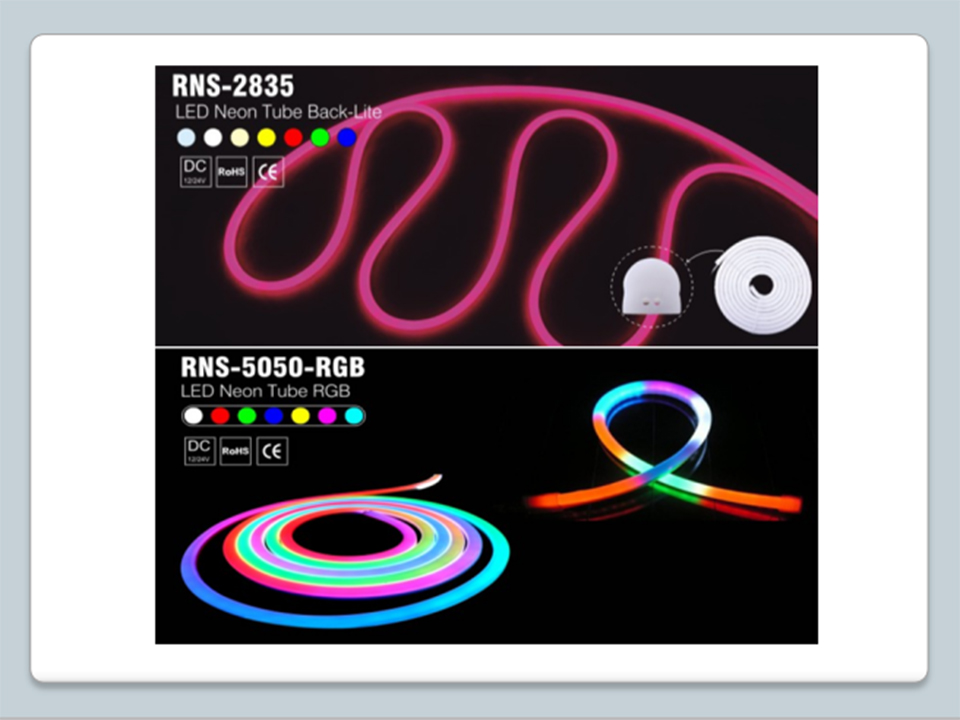Screen dimensions: 960x720
Task: Click the RoHS badge under RNS-5050-RGB
Action: (235, 451)
